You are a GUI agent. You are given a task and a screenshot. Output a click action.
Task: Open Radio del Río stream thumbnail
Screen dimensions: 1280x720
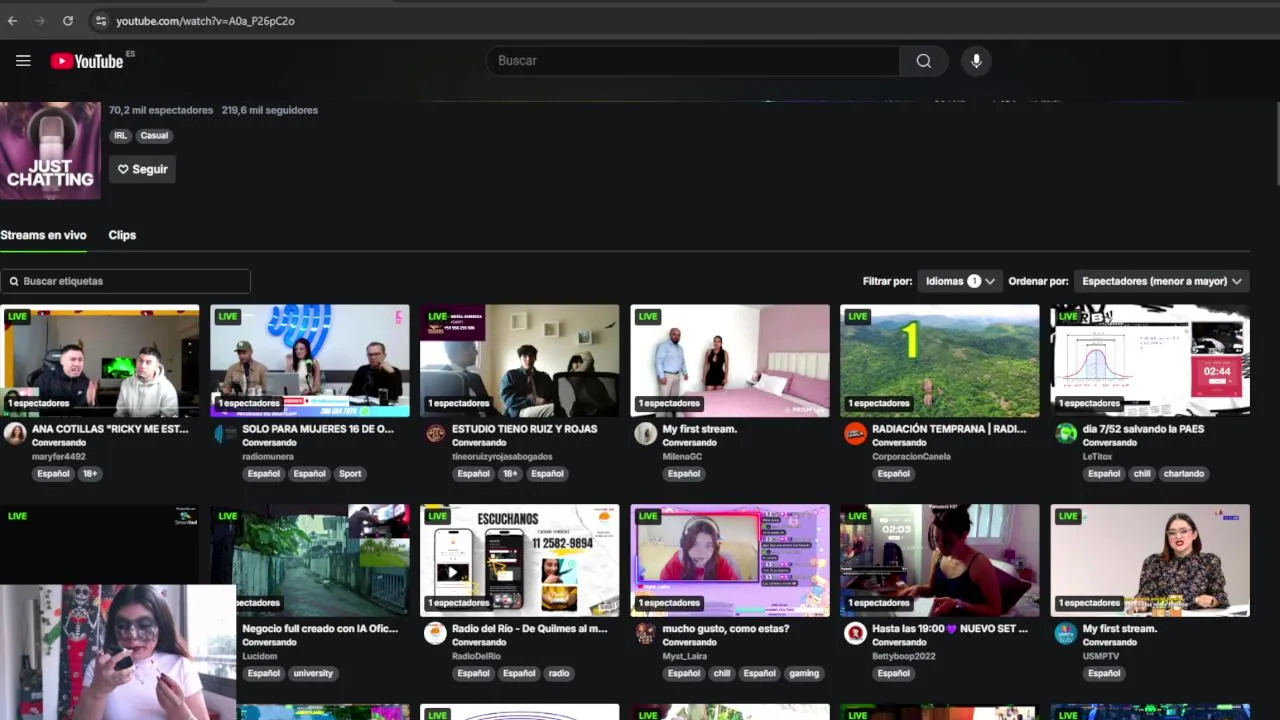pos(520,560)
